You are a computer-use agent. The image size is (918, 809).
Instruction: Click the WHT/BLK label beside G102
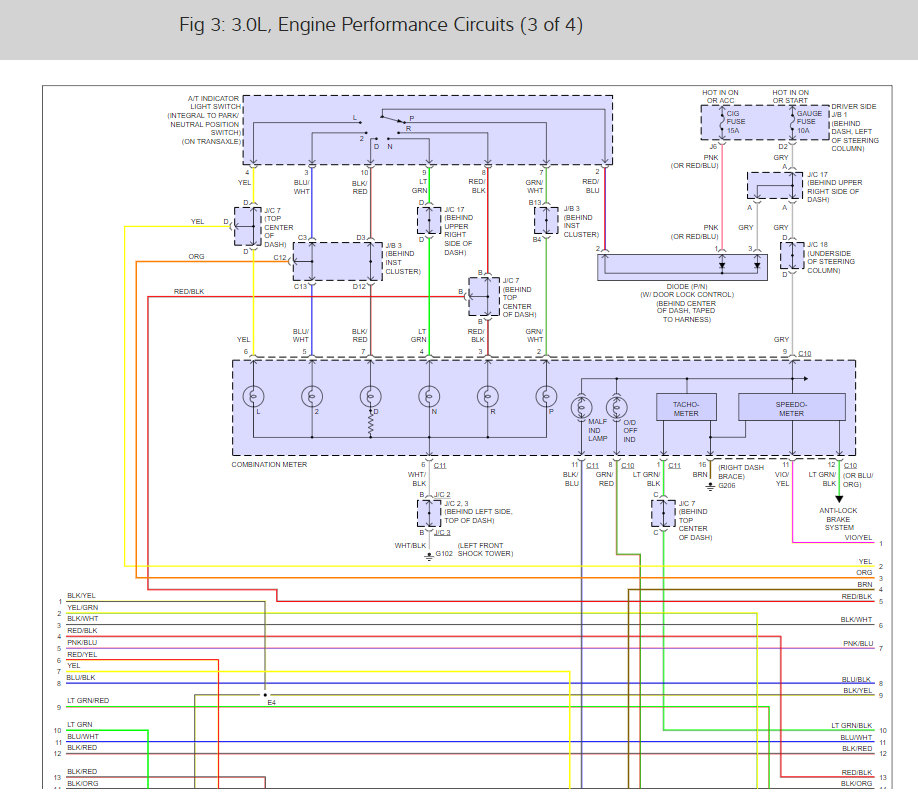pos(410,546)
